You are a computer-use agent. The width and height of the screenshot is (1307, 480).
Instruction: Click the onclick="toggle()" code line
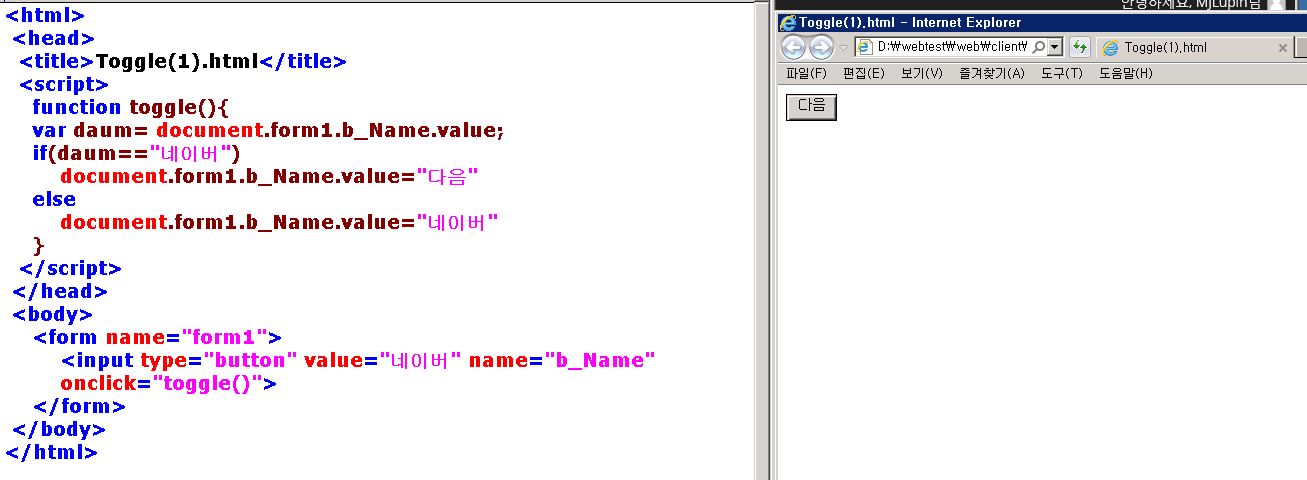167,383
